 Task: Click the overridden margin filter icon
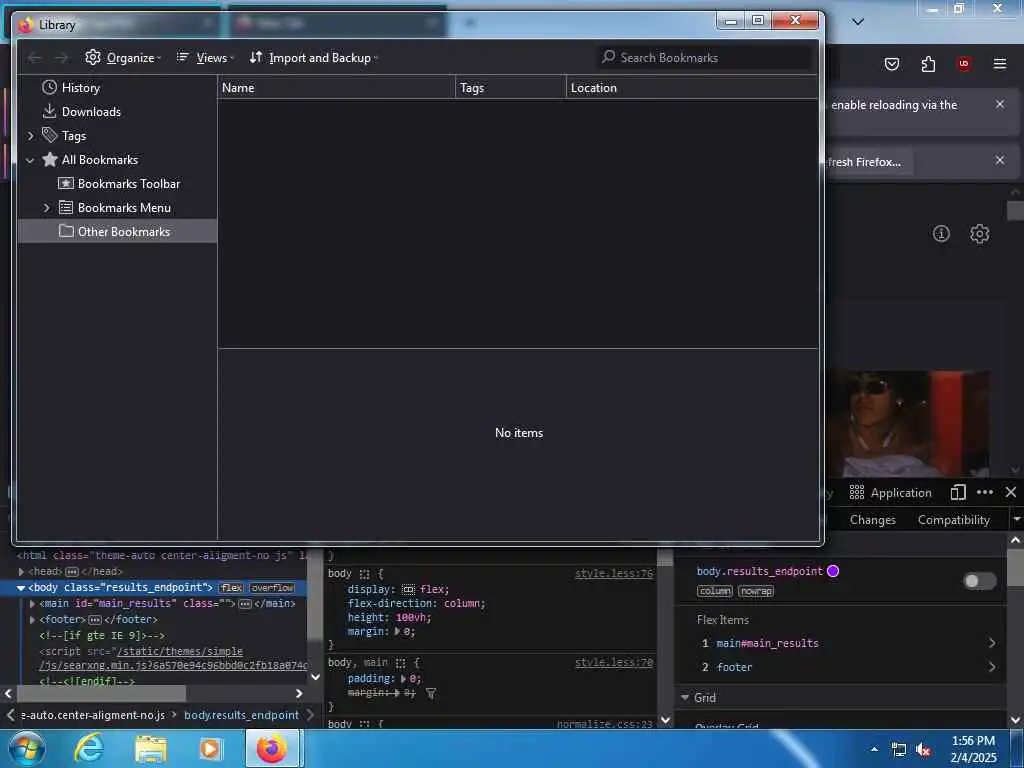tap(431, 693)
